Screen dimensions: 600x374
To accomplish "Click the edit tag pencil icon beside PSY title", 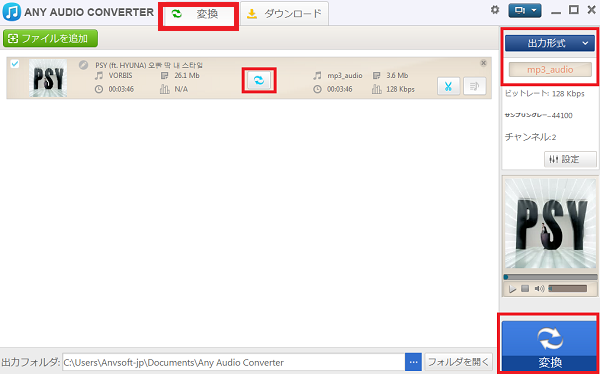I will [x=83, y=65].
